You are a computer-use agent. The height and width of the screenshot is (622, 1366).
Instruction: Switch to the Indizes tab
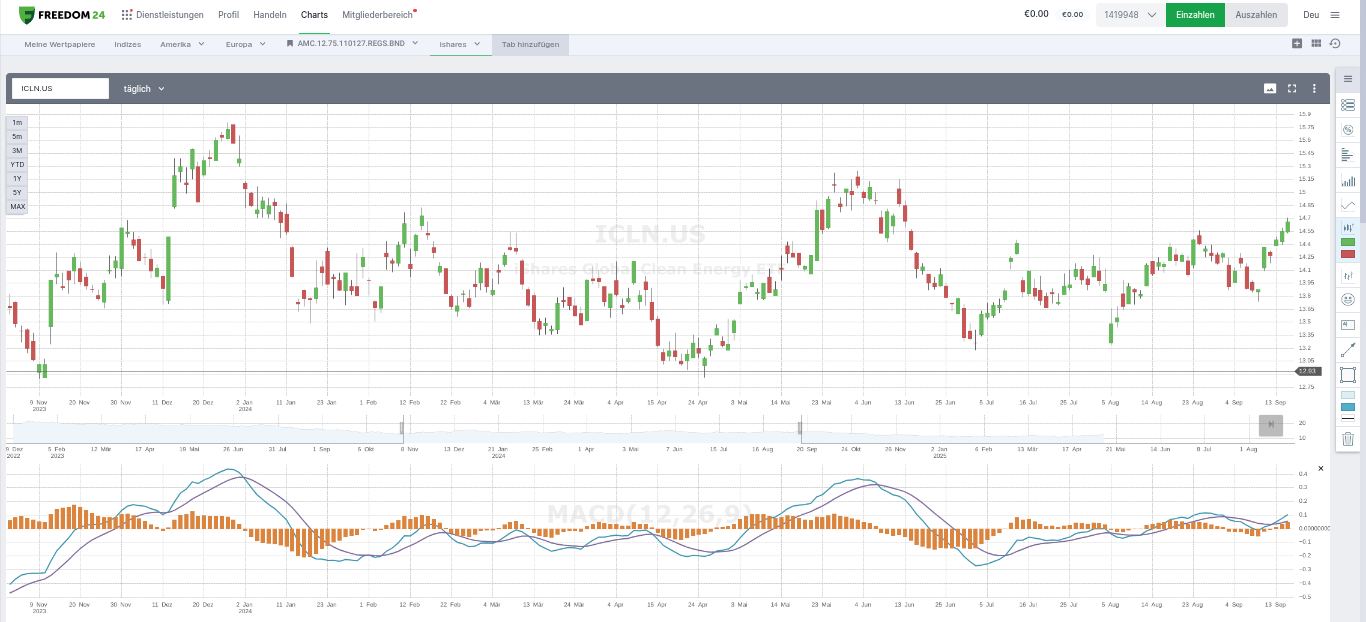tap(128, 44)
